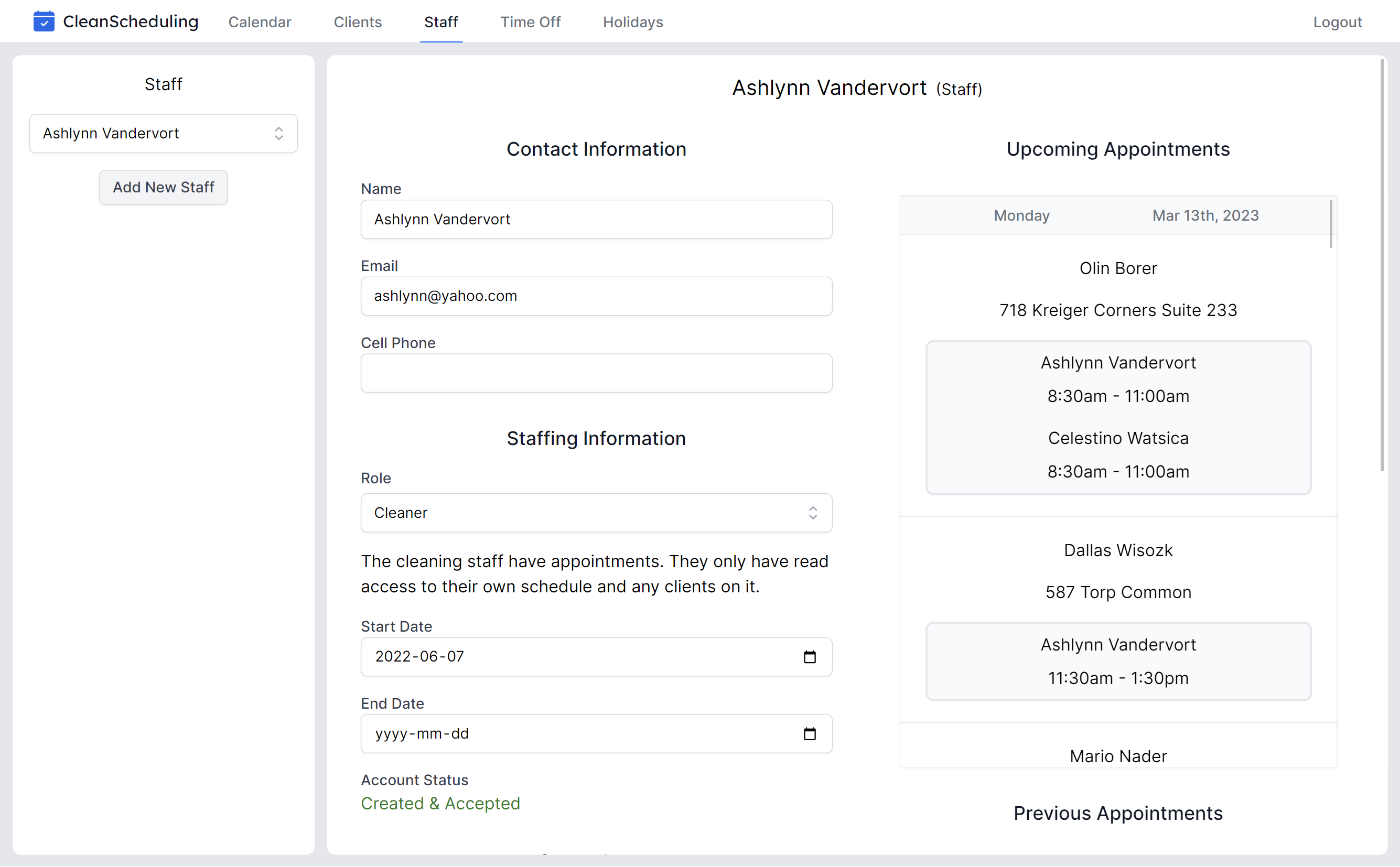This screenshot has height=867, width=1400.
Task: Click the Monday day header
Action: pos(1021,215)
